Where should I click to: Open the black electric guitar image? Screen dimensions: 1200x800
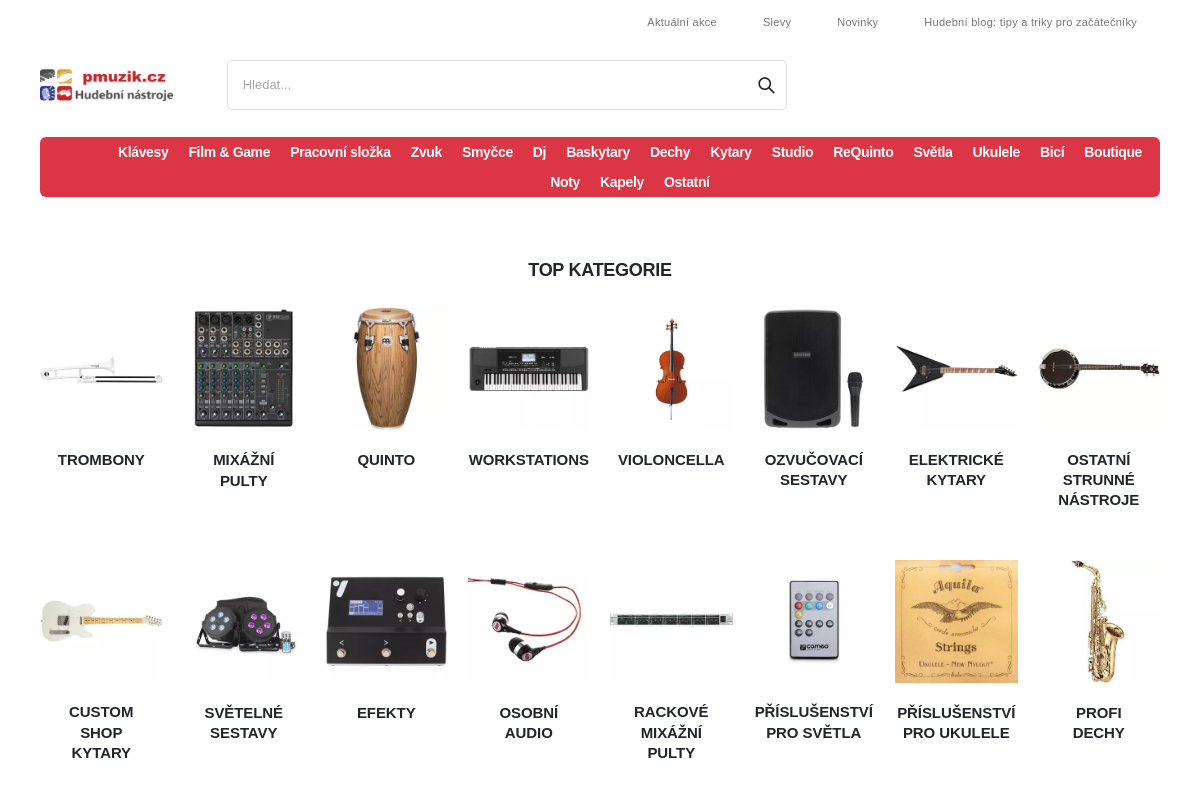[956, 370]
